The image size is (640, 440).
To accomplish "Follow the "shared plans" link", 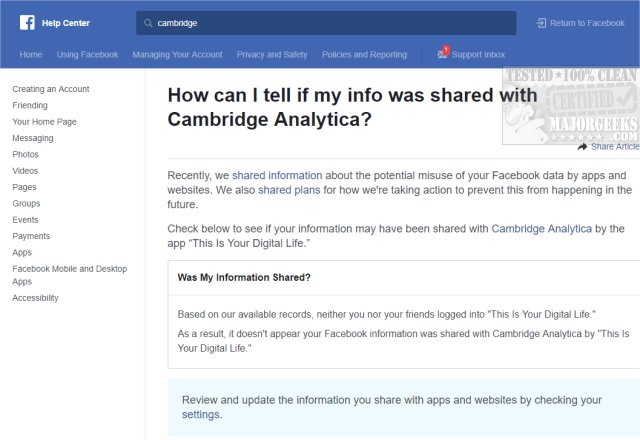I will (289, 190).
